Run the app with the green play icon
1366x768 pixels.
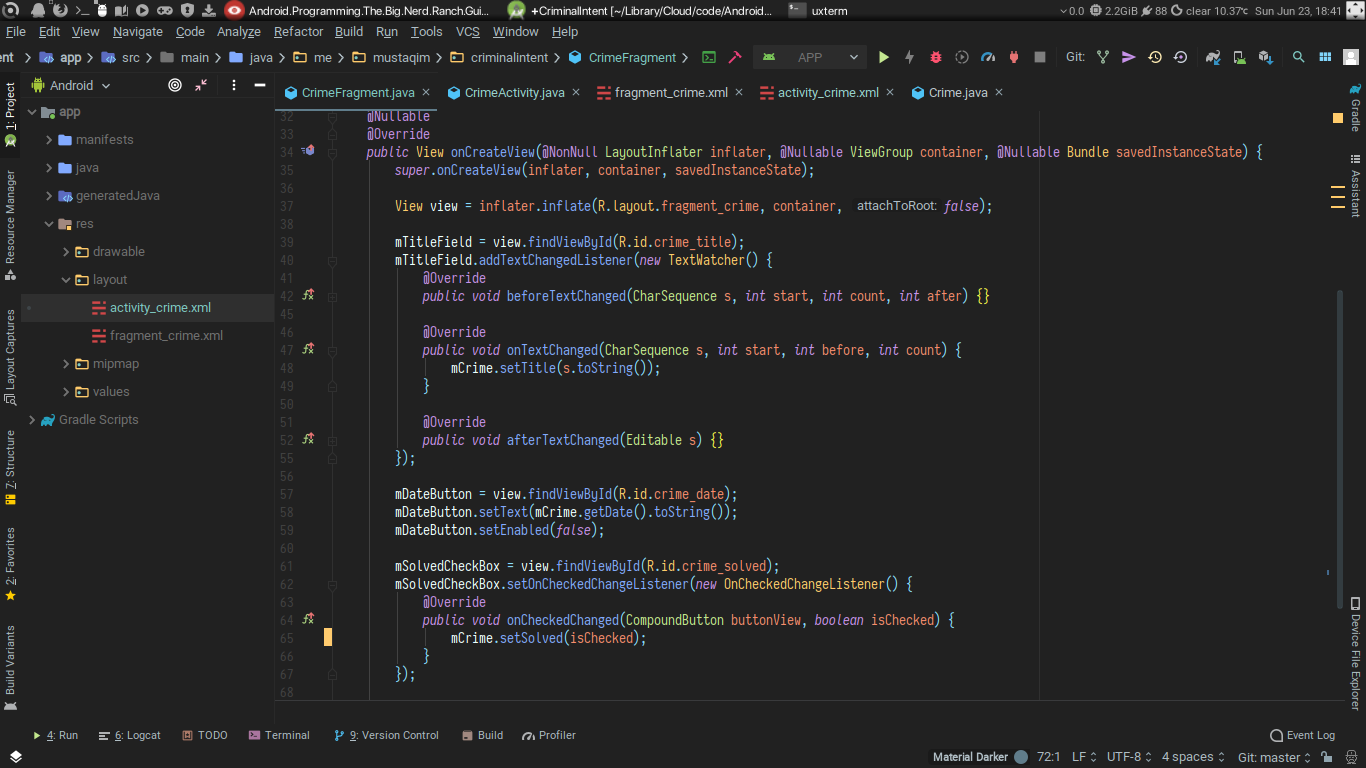(883, 58)
